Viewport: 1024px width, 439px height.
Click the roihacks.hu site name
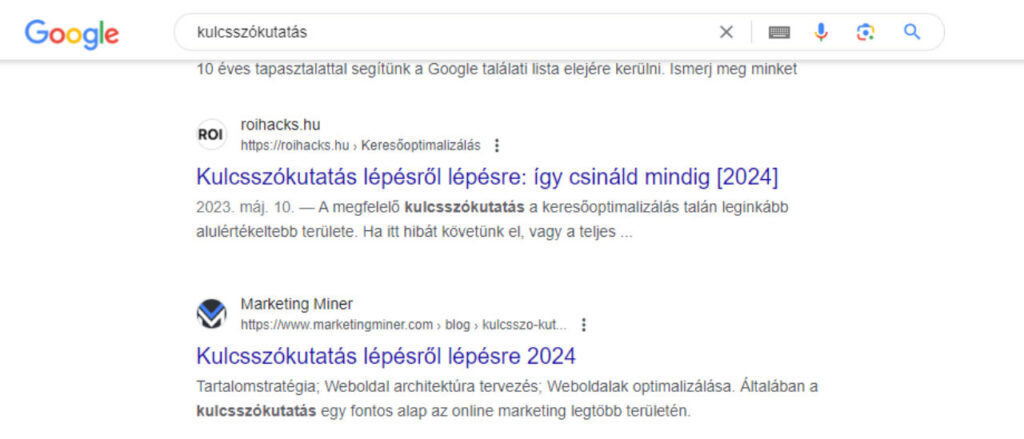[280, 125]
